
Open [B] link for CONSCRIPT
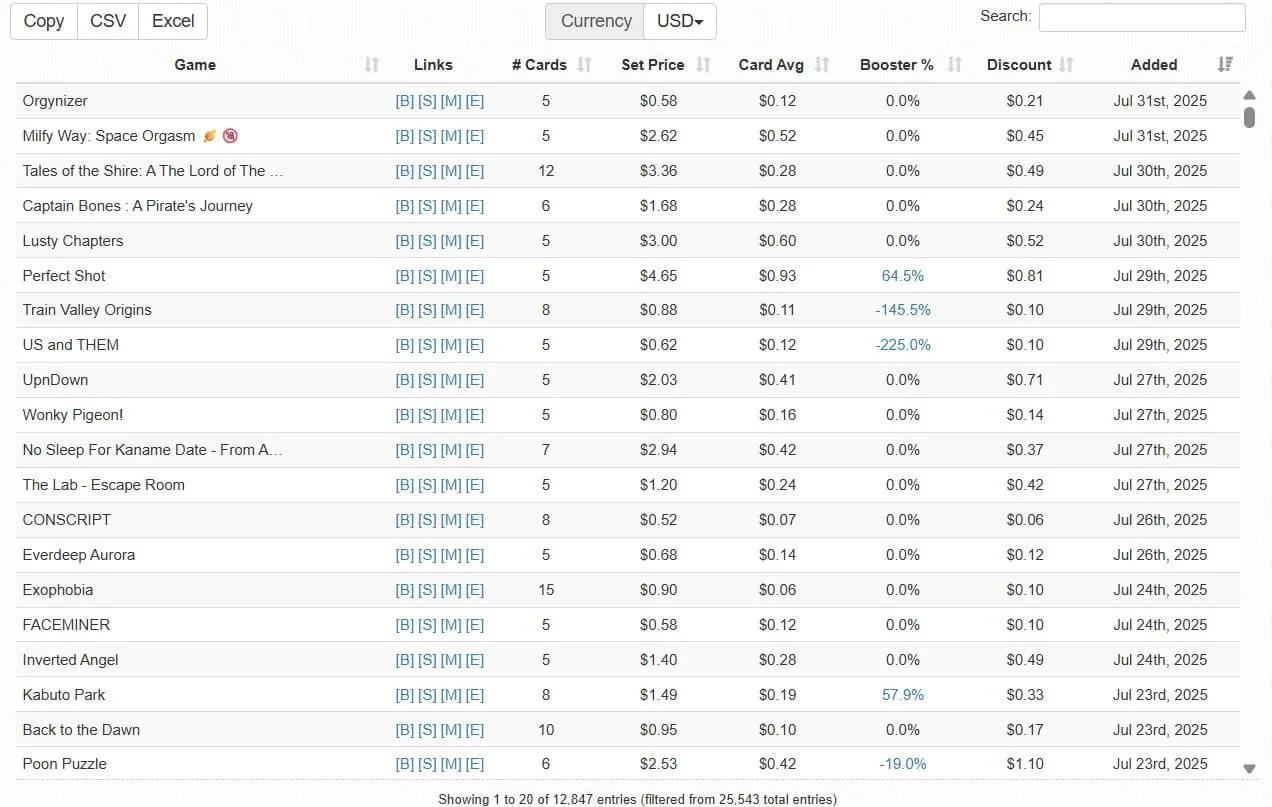pos(405,520)
